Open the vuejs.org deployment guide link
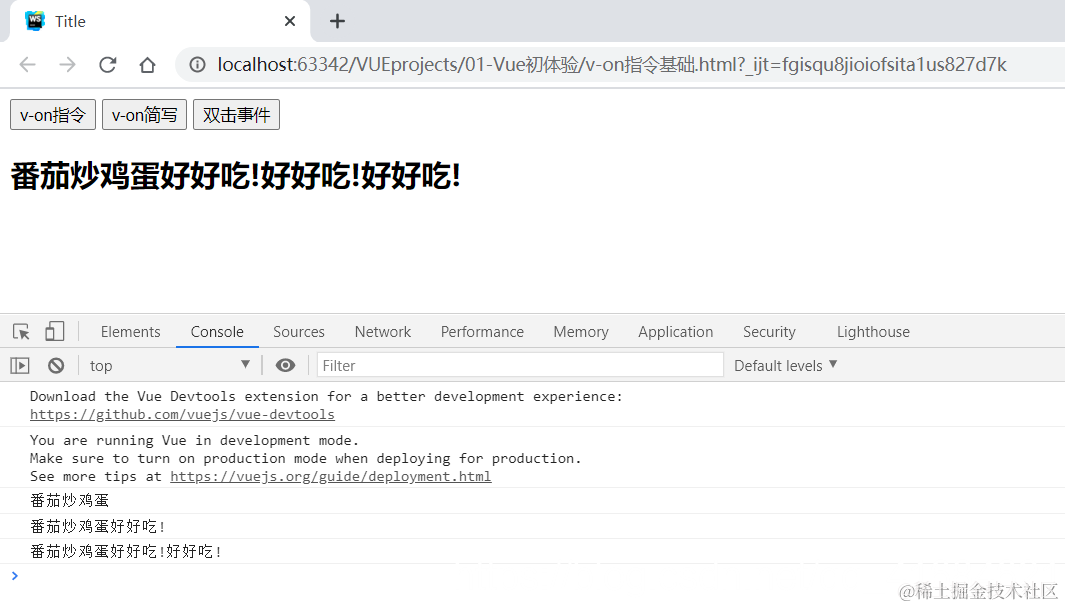 [330, 477]
